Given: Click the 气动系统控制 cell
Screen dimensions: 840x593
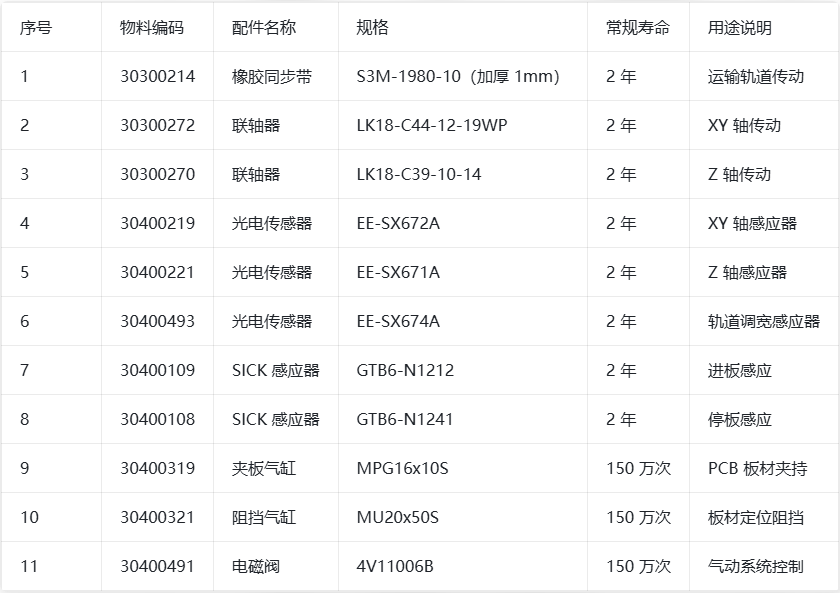Looking at the screenshot, I should 756,567.
